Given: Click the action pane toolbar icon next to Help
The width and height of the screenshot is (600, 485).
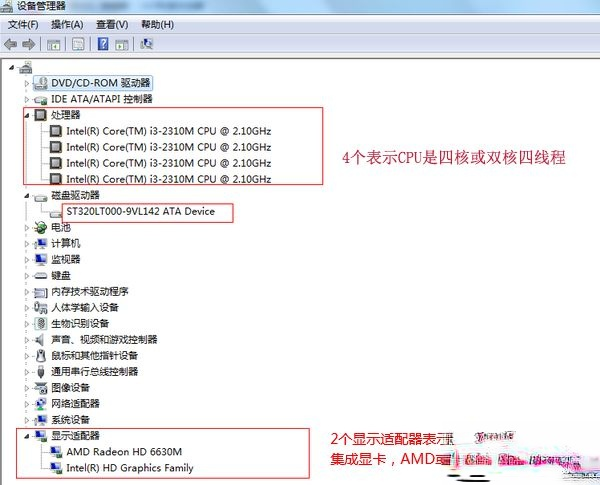Looking at the screenshot, I should point(122,44).
